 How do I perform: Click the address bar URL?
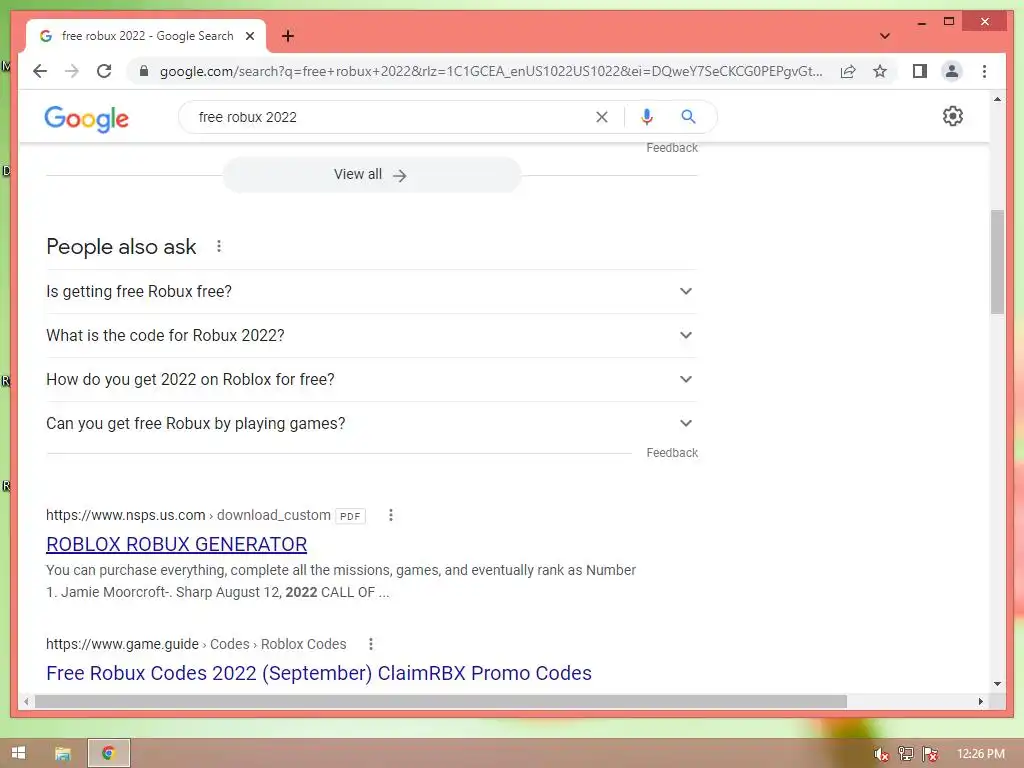[x=491, y=71]
